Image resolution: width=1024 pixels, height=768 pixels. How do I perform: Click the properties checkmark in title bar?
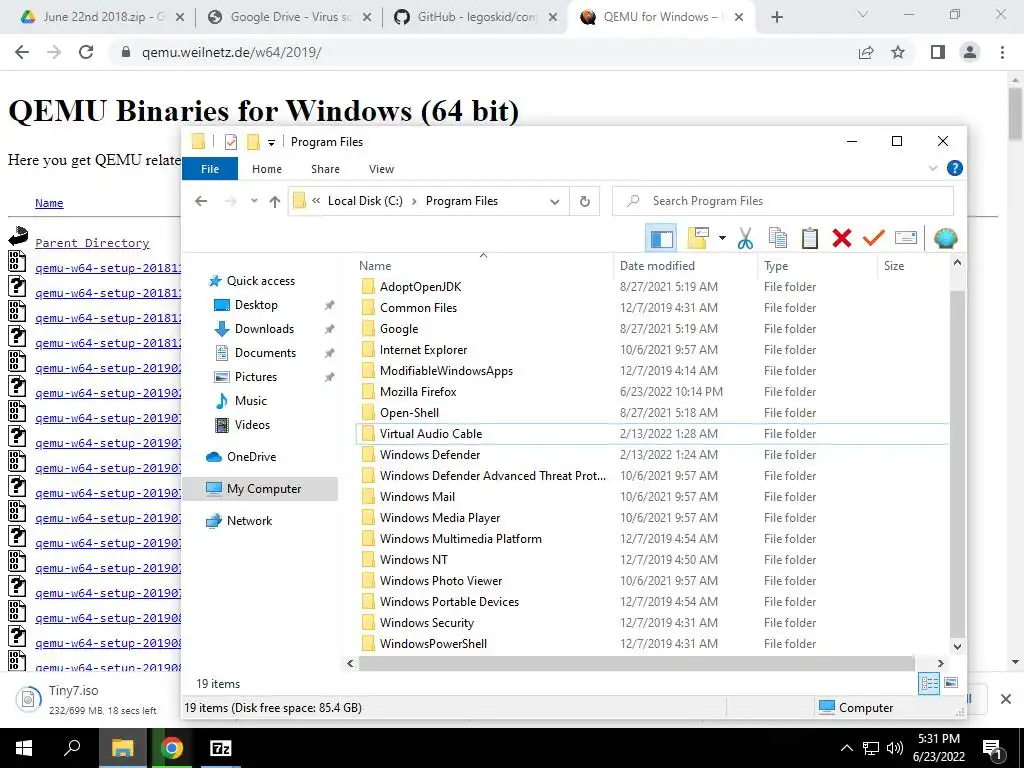click(231, 142)
